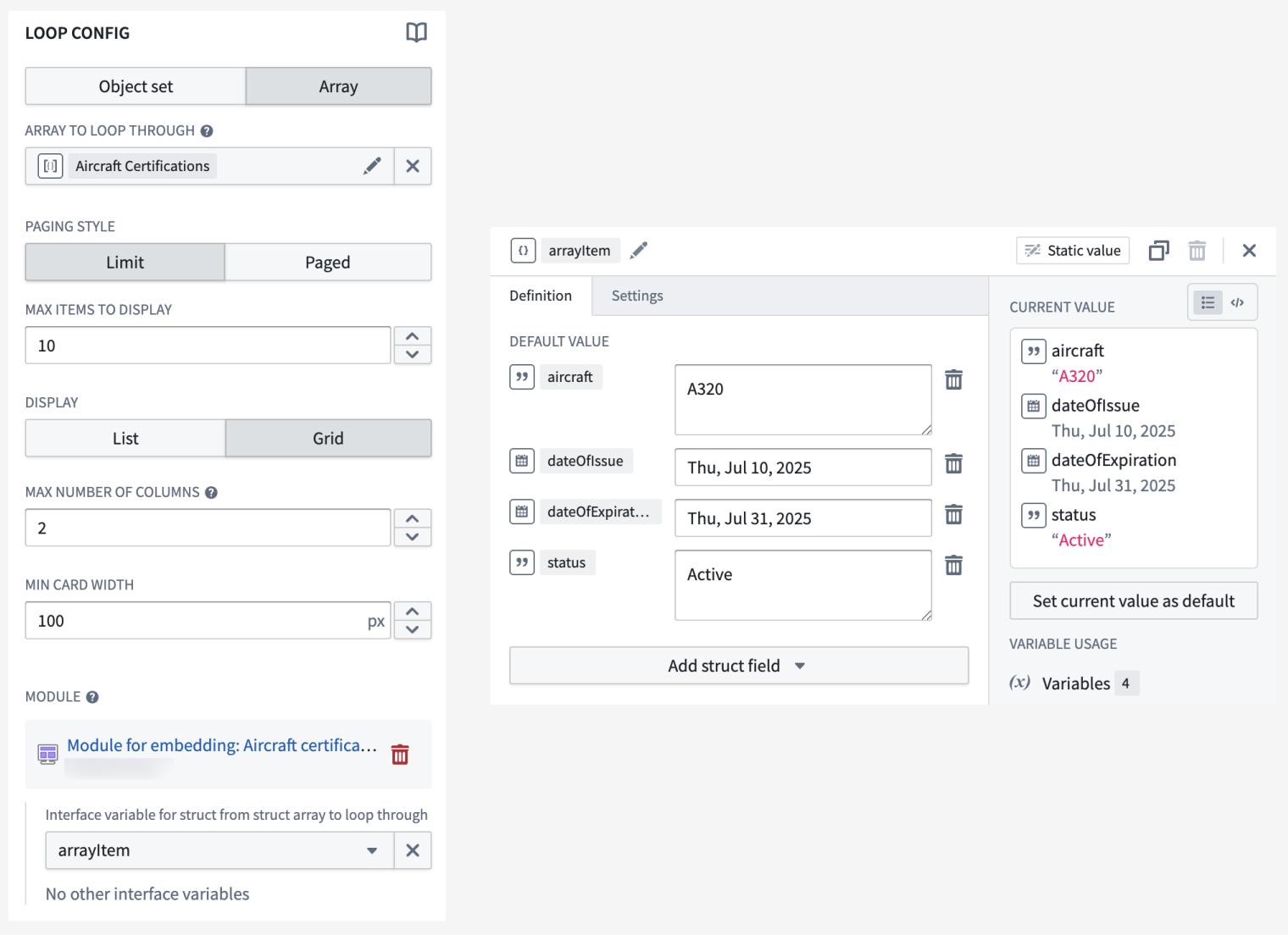
Task: Edit the Aircraft Certifications array binding
Action: (372, 166)
